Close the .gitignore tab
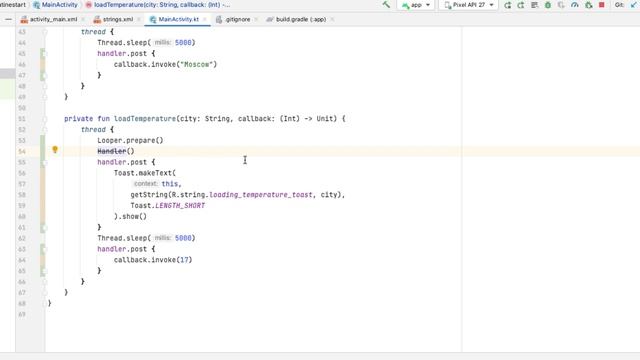Image resolution: width=640 pixels, height=360 pixels. point(256,19)
